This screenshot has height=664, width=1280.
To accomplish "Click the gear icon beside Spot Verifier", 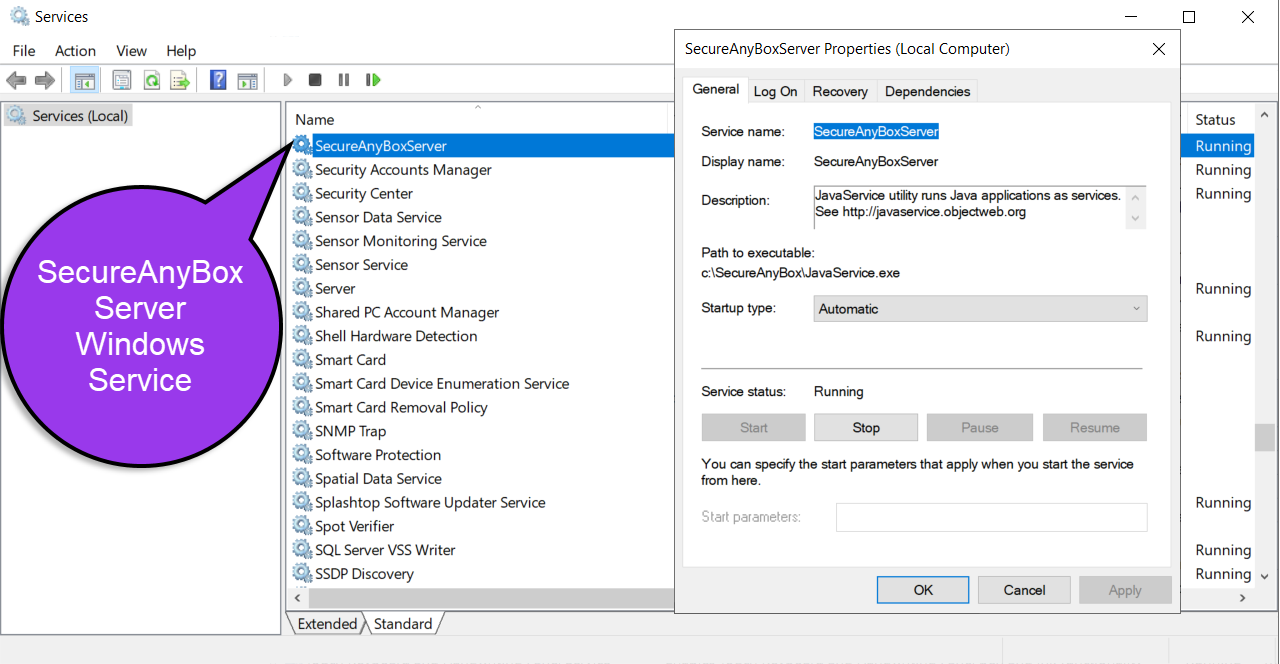I will point(302,526).
